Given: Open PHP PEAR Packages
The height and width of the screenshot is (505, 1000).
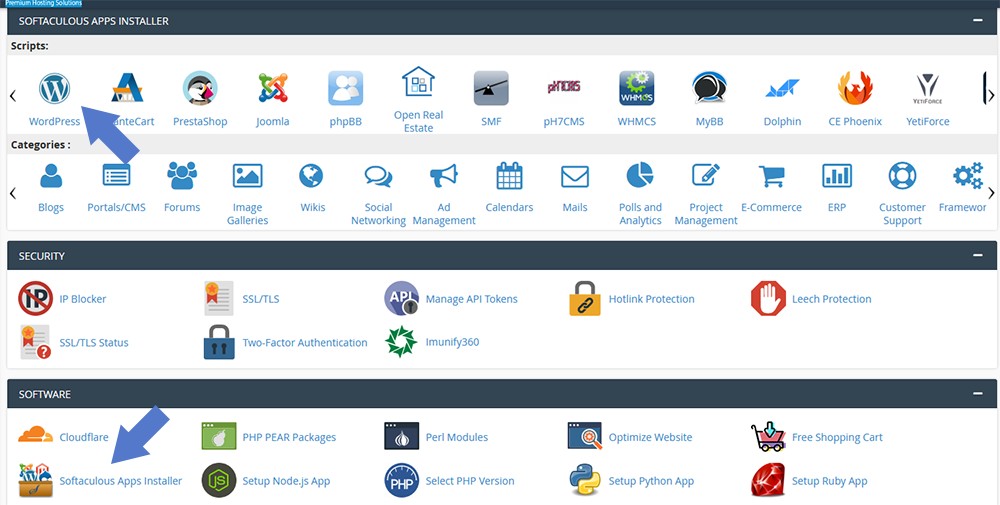Looking at the screenshot, I should pos(289,437).
